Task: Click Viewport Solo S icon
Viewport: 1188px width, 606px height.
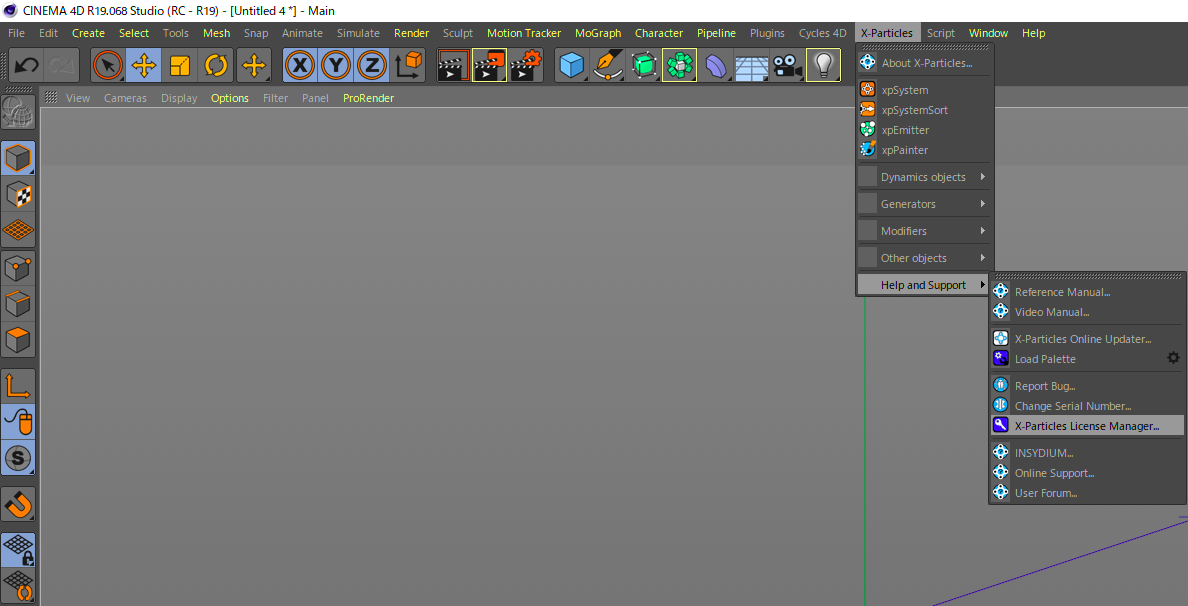Action: tap(18, 458)
